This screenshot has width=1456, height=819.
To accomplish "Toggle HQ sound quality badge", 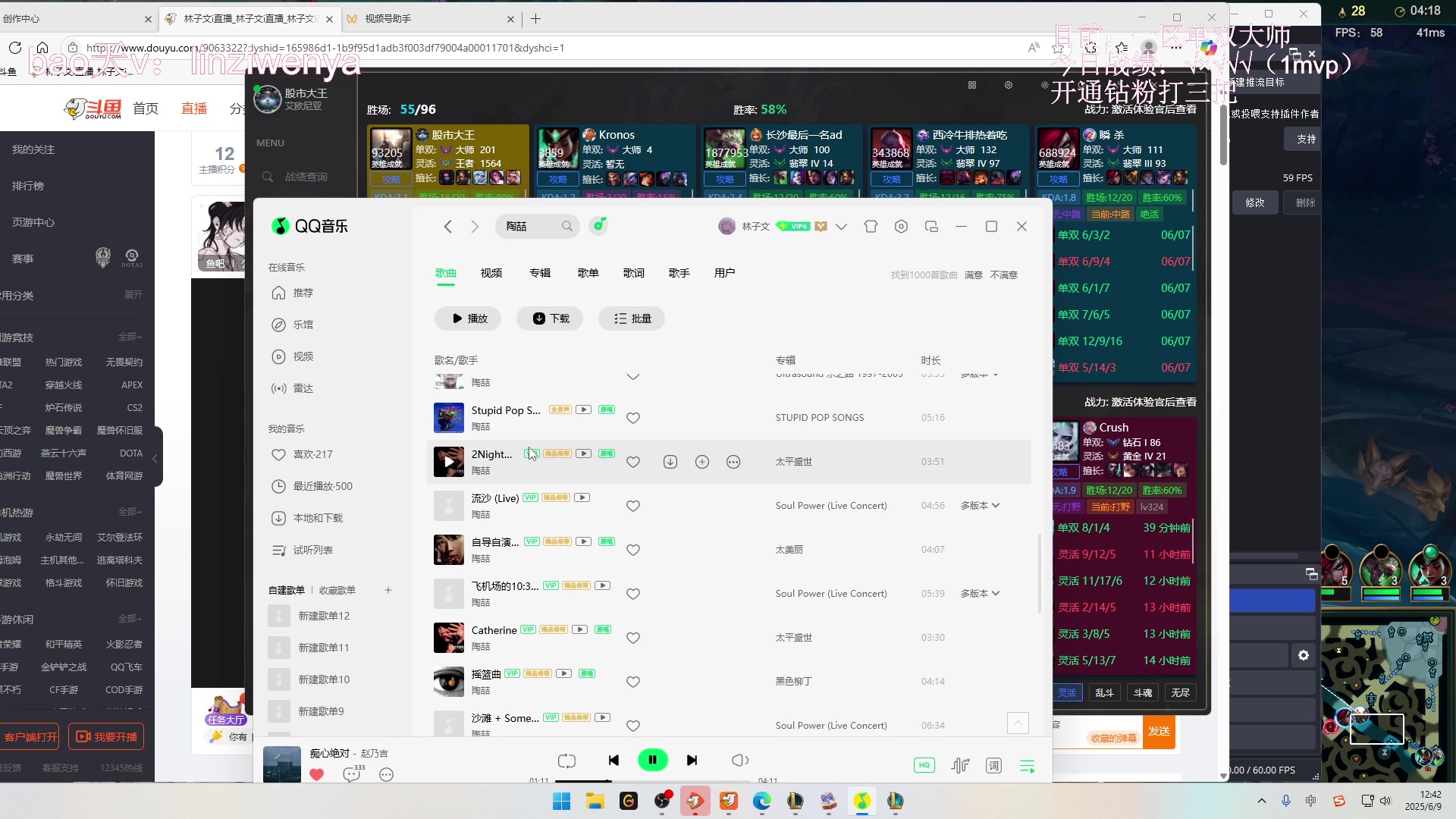I will coord(924,765).
